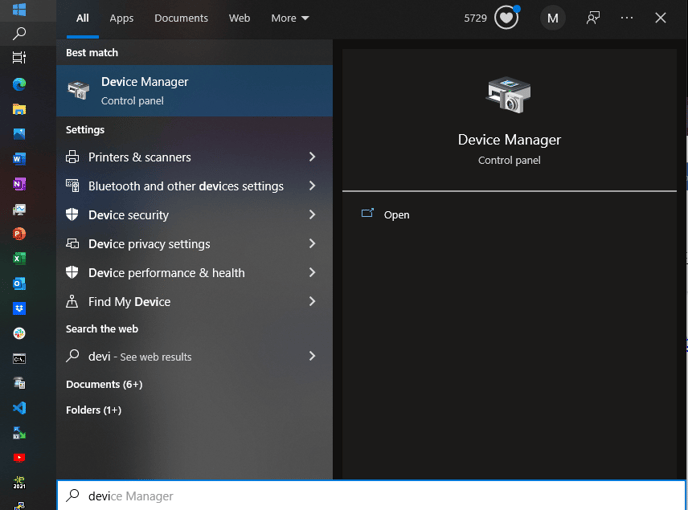This screenshot has width=688, height=510.
Task: Expand the Find My Device arrow
Action: pyautogui.click(x=312, y=302)
